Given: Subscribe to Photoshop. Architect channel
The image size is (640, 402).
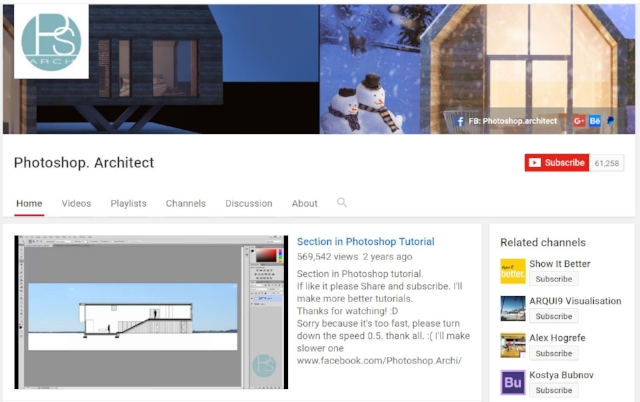Looking at the screenshot, I should (x=557, y=162).
